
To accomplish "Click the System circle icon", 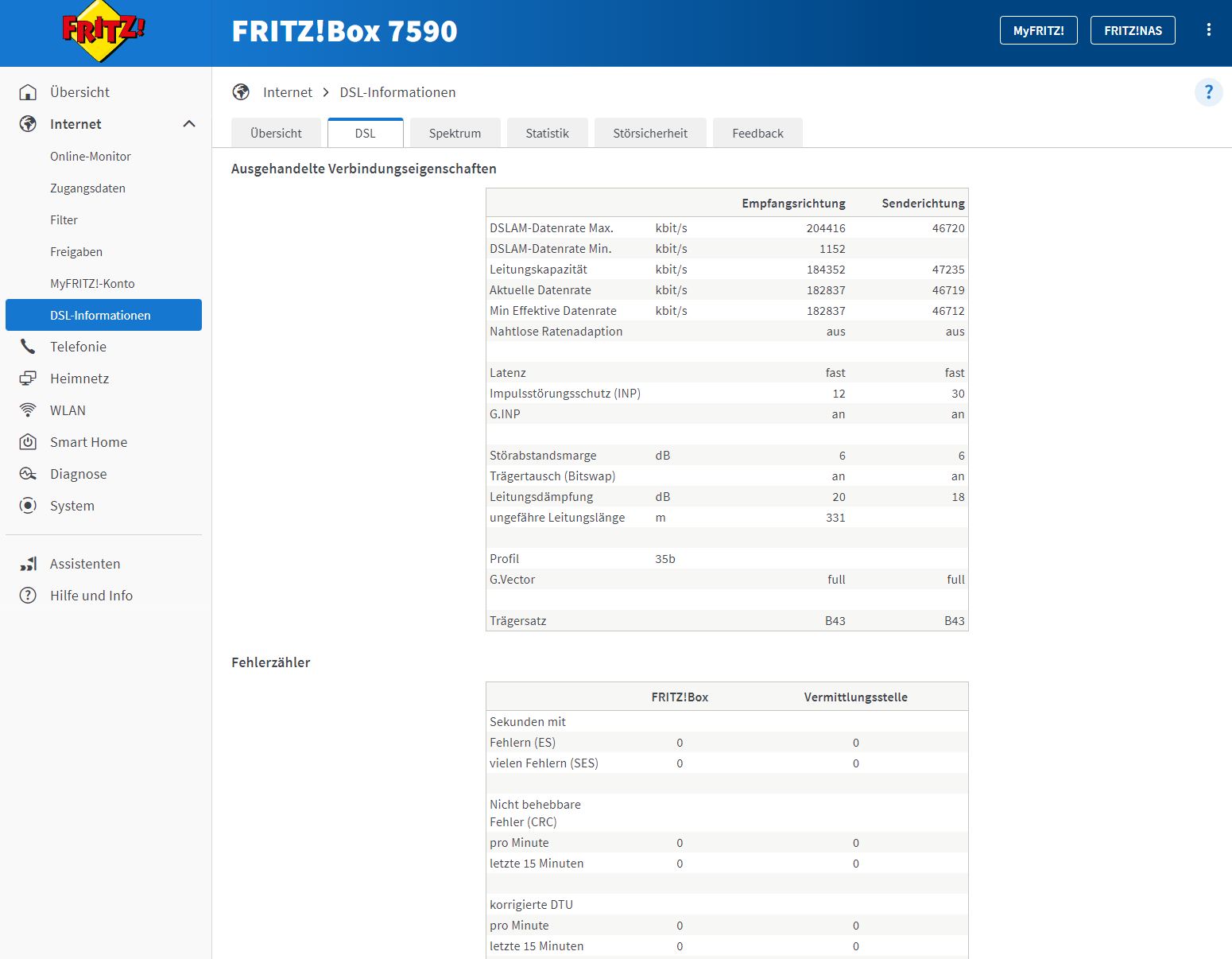I will [28, 506].
